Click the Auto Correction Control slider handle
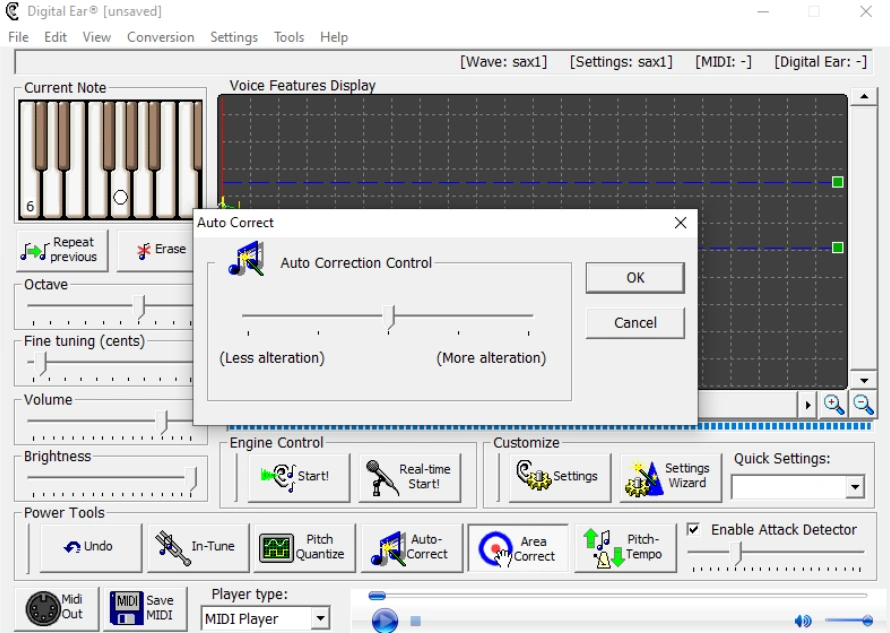Screen dimensions: 890x633 click(x=391, y=317)
